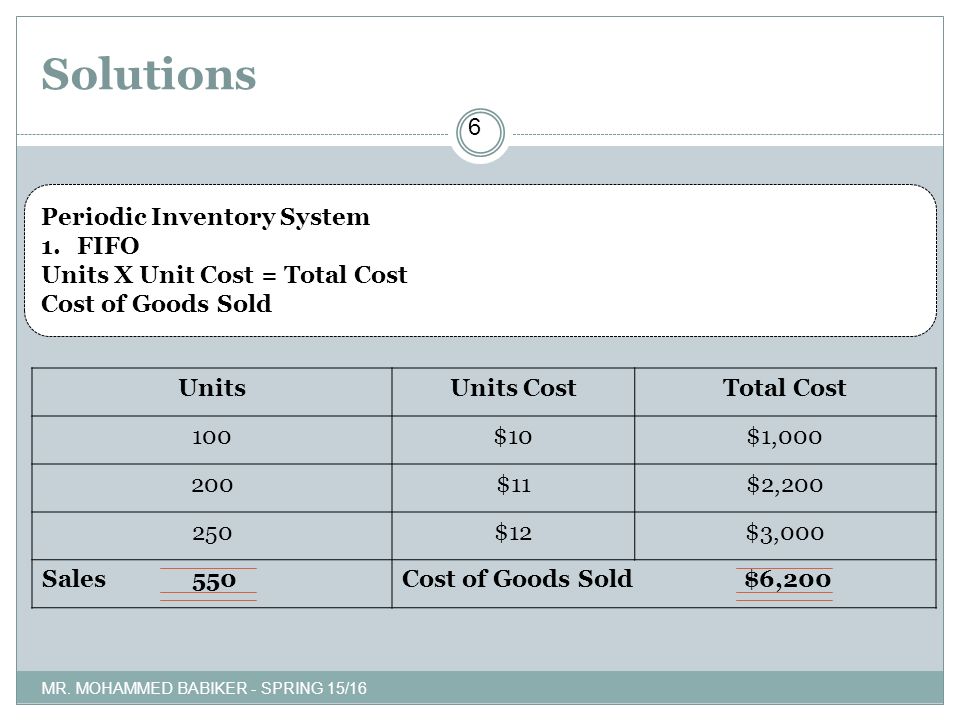The image size is (960, 720).
Task: Click the Mr. Mohammed Babiker footer text
Action: click(204, 688)
